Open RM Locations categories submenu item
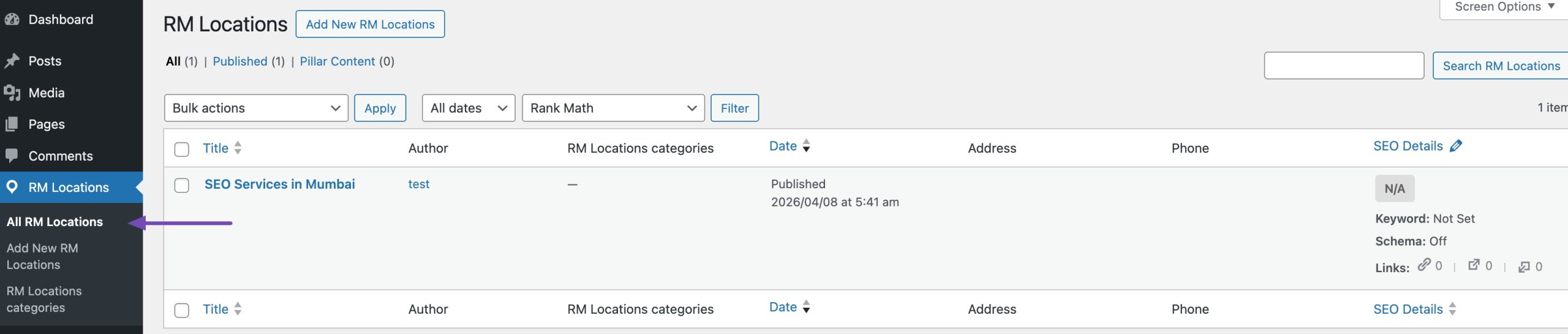Screen dimensions: 1568x334 [44, 299]
